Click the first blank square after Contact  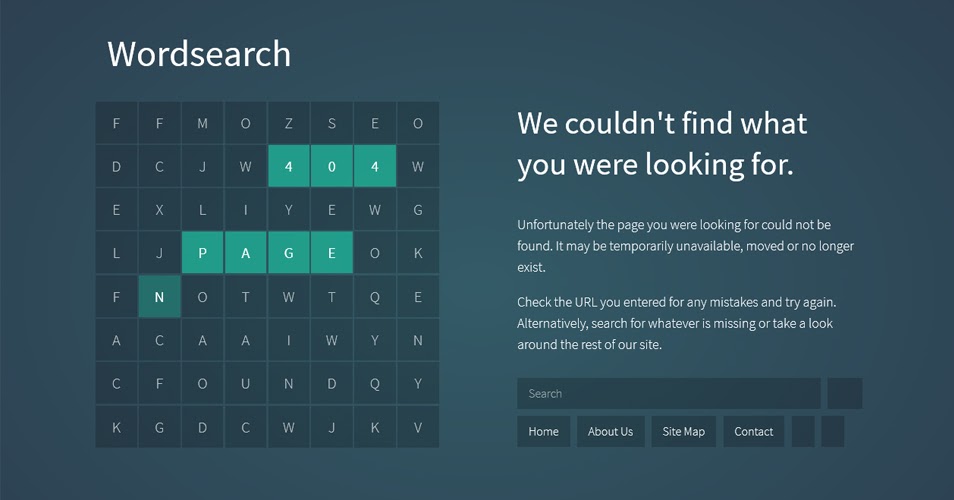point(803,431)
